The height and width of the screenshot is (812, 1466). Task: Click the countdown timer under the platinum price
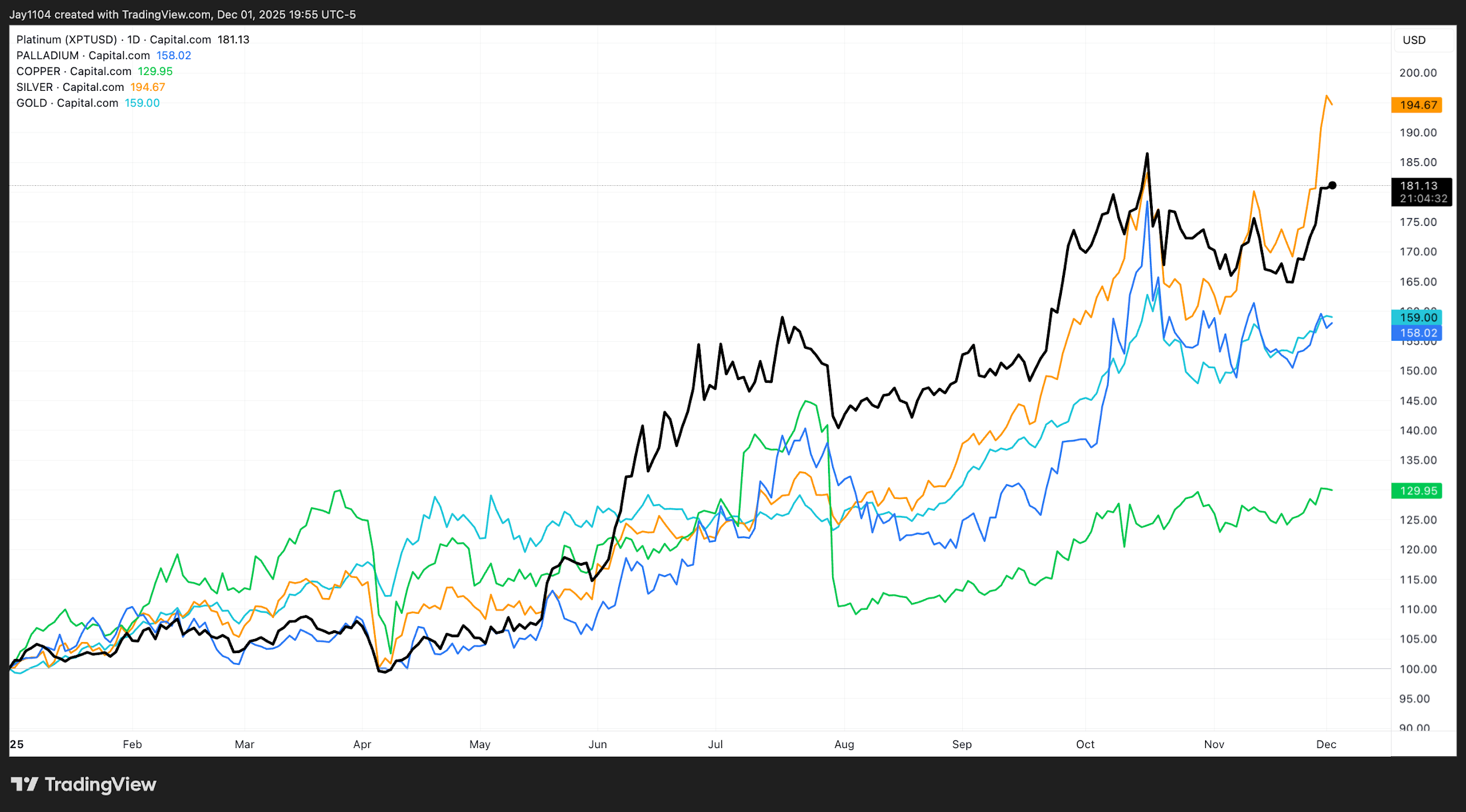pyautogui.click(x=1420, y=198)
